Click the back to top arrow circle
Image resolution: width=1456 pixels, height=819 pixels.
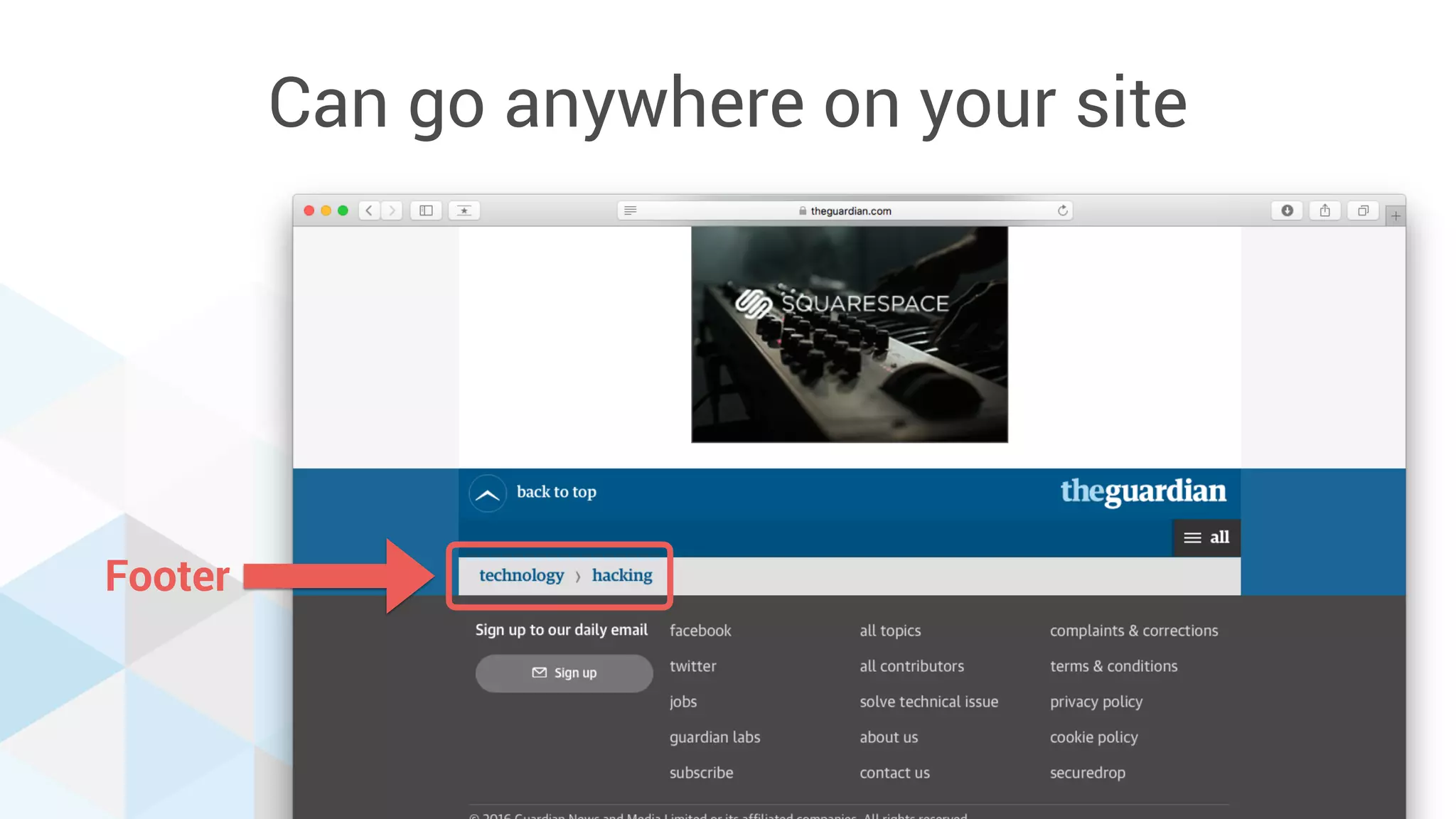(488, 493)
